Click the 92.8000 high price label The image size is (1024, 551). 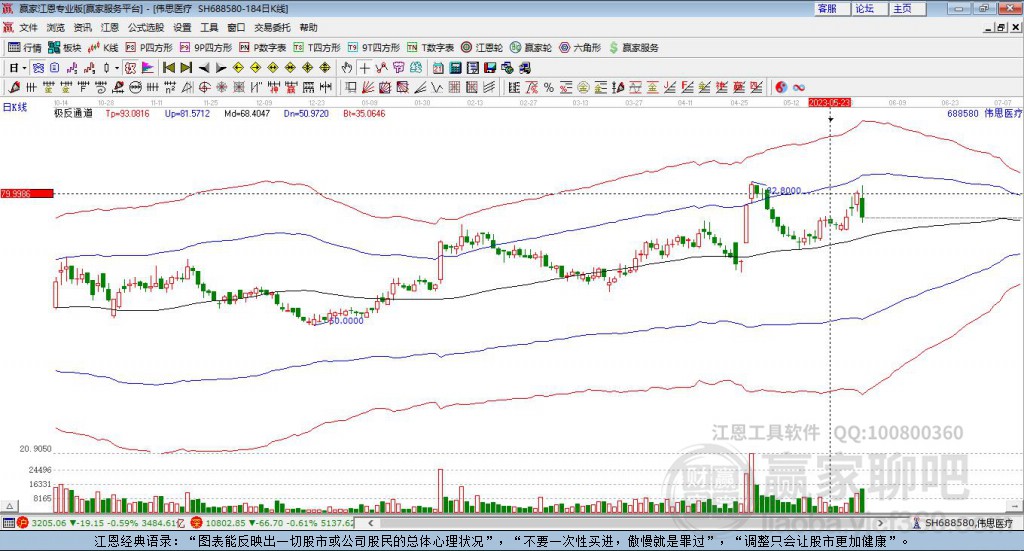(x=784, y=191)
